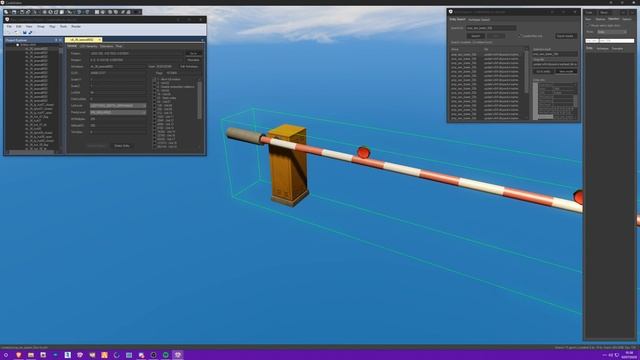Switch to the Extensions tab of the entity

[107, 46]
